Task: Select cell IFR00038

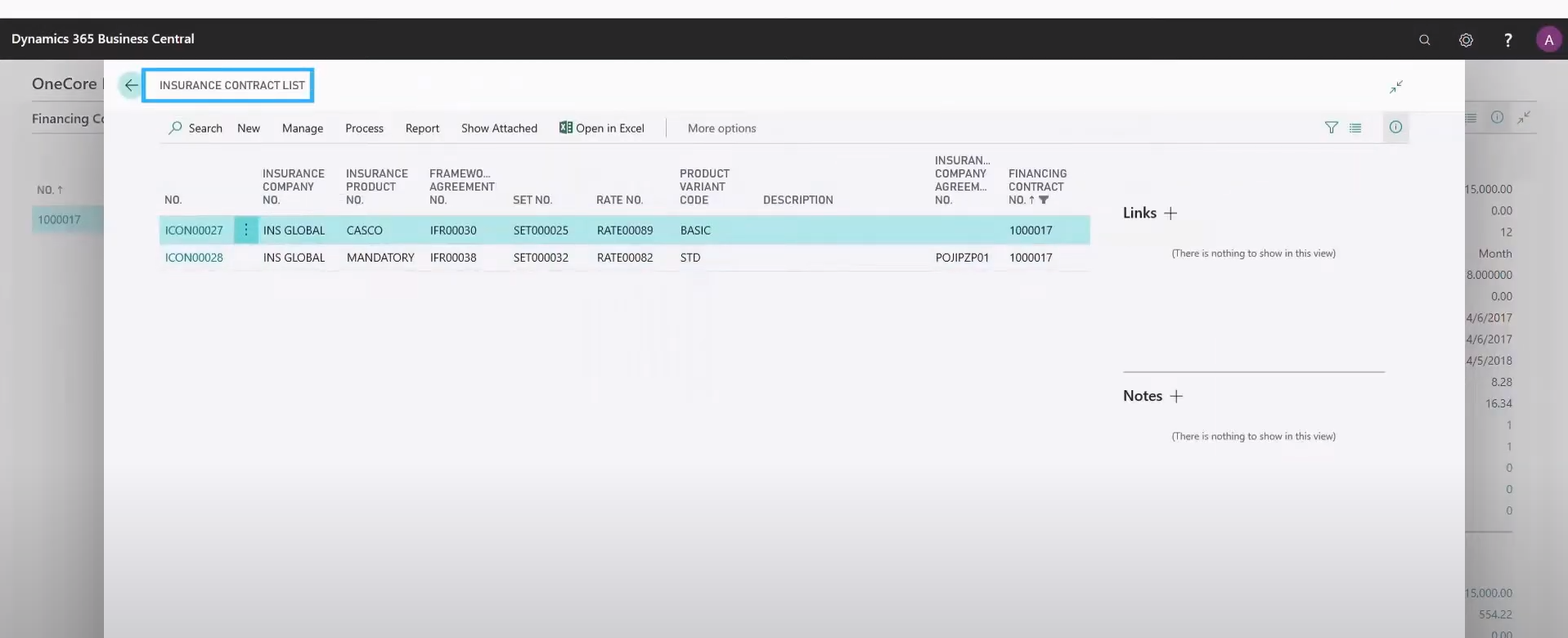Action: (453, 258)
